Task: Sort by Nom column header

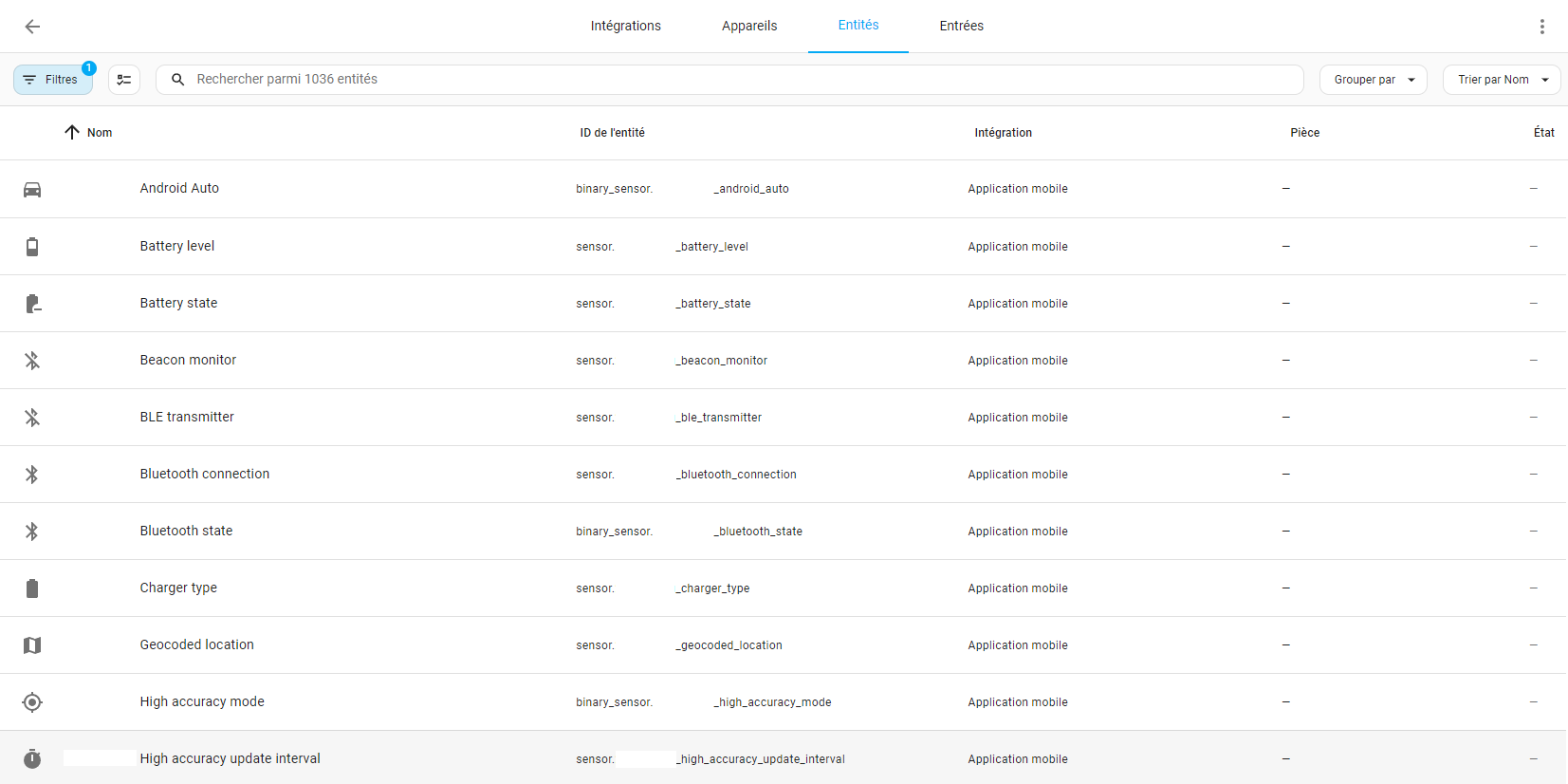Action: [99, 133]
